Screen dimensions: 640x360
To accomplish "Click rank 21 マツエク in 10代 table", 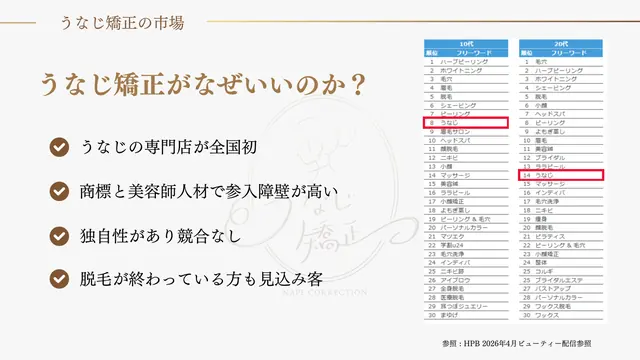I will [466, 236].
